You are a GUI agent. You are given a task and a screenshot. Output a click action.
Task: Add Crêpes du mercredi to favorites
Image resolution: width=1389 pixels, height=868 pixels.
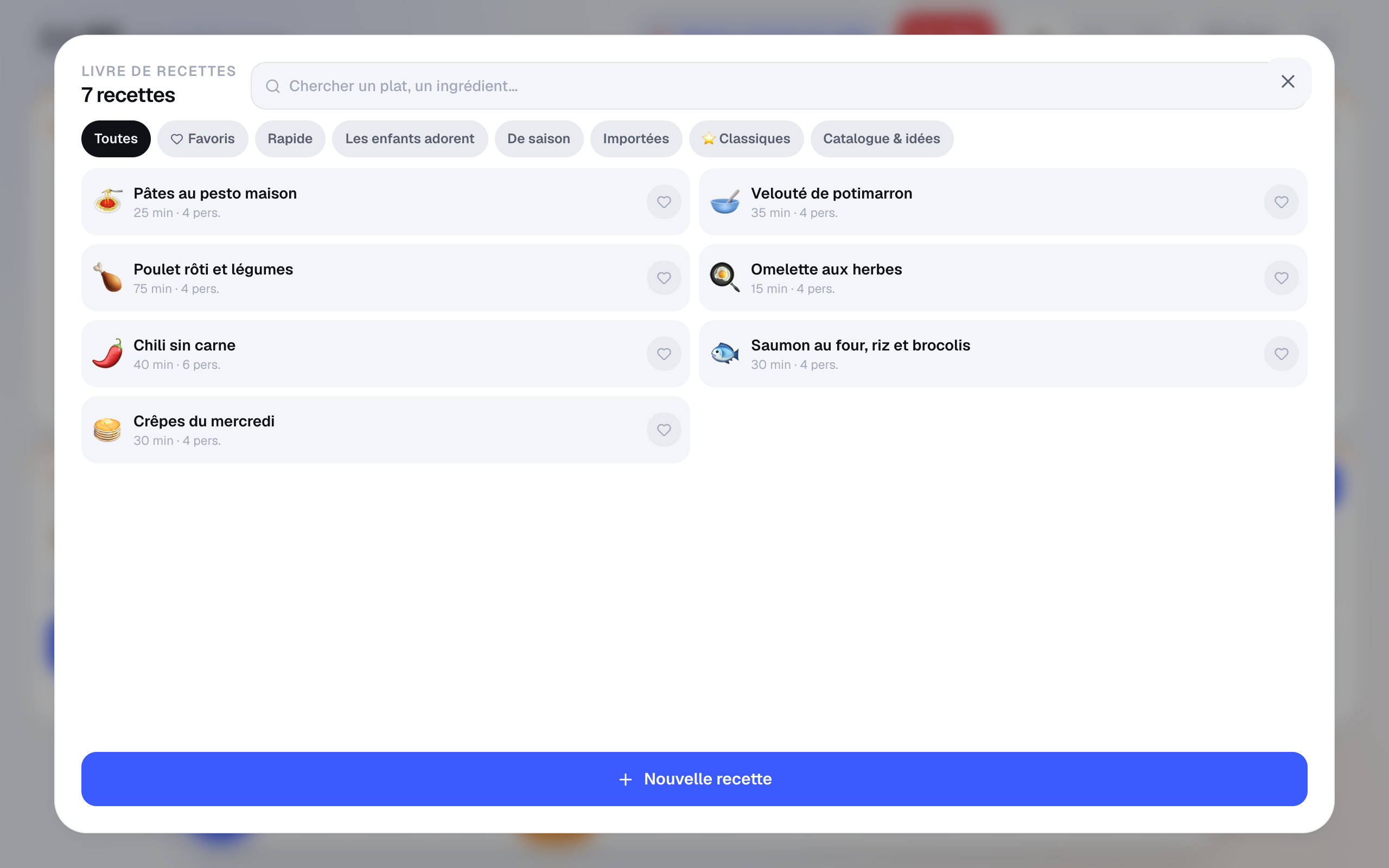[664, 430]
